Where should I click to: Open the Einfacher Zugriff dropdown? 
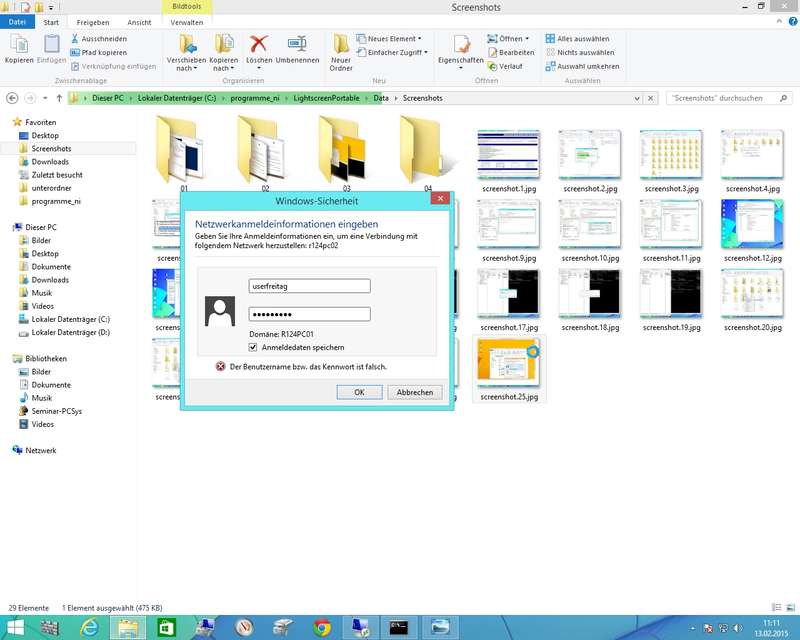[x=397, y=52]
